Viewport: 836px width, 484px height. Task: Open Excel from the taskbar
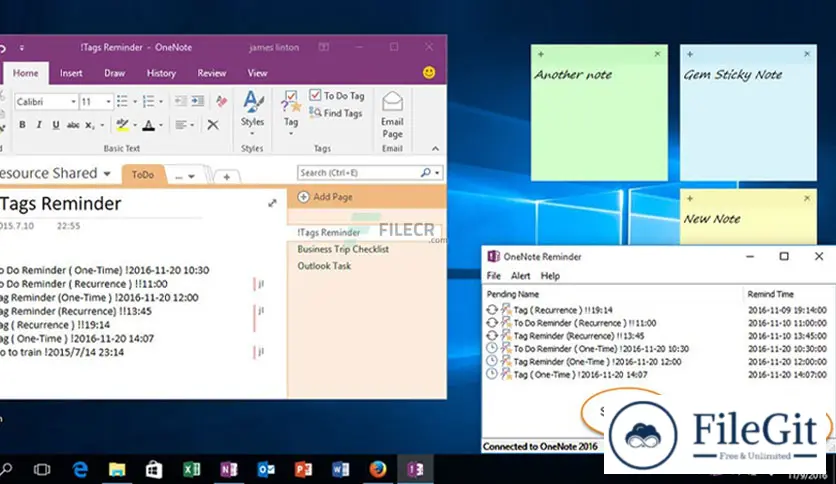[191, 470]
